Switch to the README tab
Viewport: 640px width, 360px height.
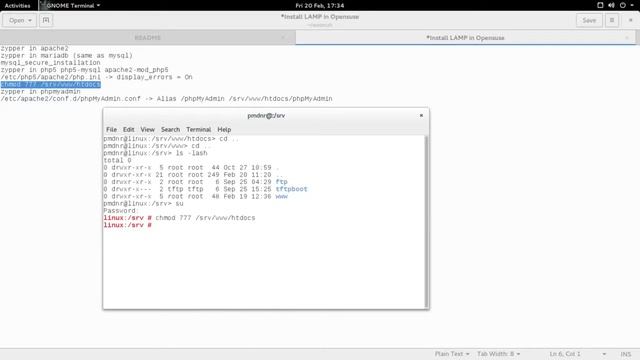coord(147,38)
